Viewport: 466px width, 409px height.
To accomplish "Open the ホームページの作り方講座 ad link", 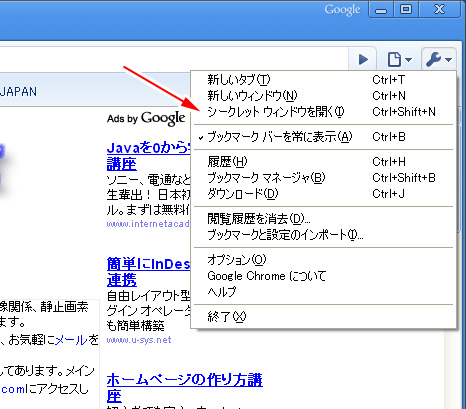I will pyautogui.click(x=185, y=388).
